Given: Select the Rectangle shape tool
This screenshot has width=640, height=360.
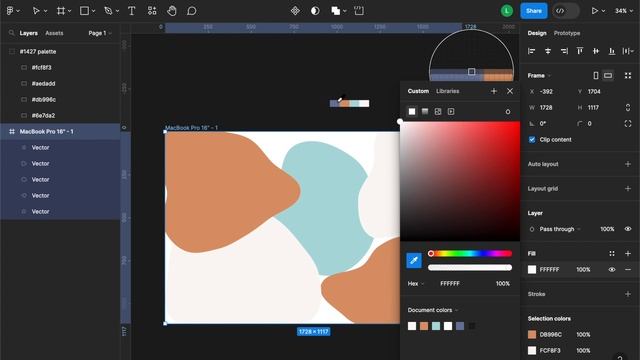Looking at the screenshot, I should tap(84, 11).
